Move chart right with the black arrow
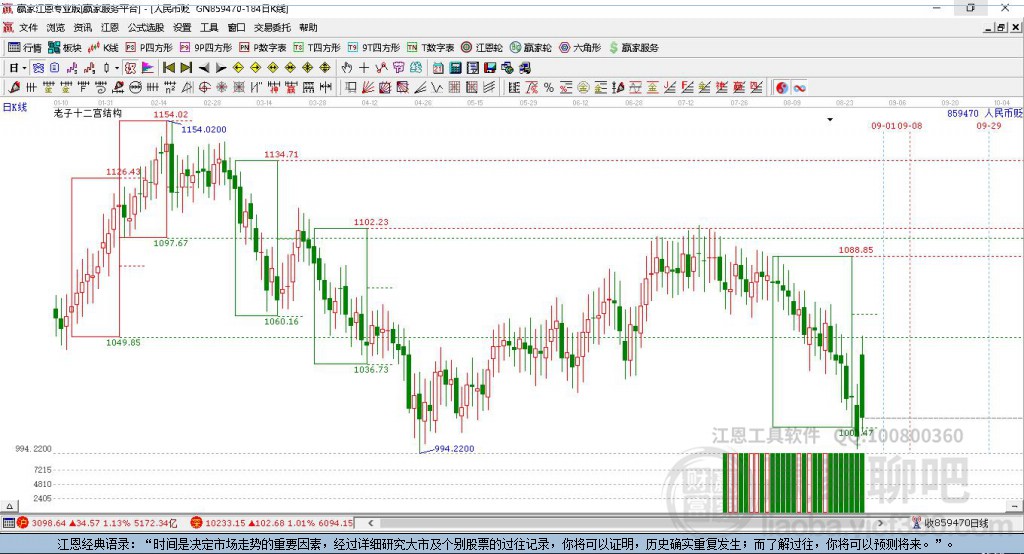The height and width of the screenshot is (554, 1024). pyautogui.click(x=221, y=68)
